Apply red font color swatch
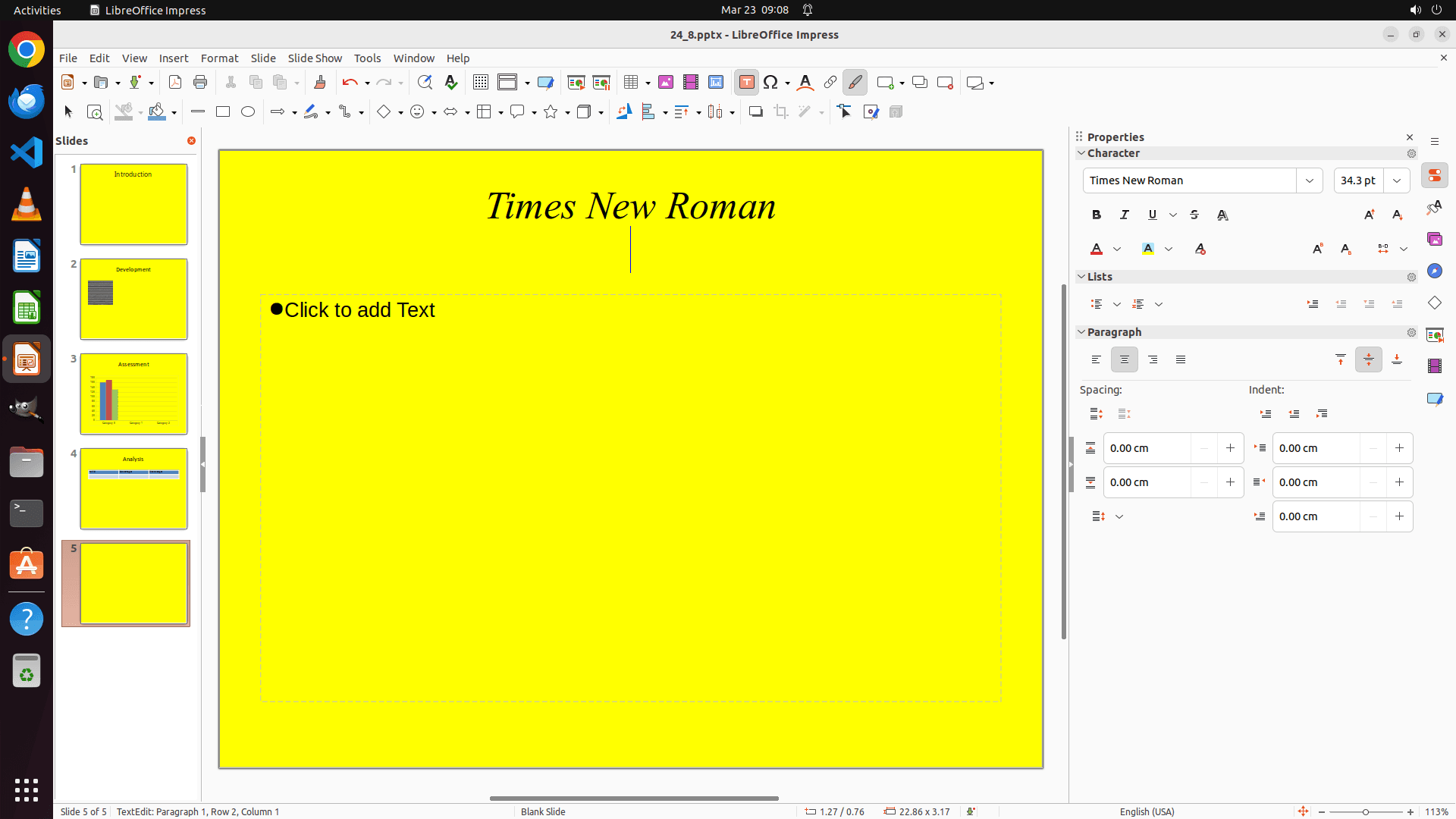Image resolution: width=1456 pixels, height=819 pixels. 1097,249
